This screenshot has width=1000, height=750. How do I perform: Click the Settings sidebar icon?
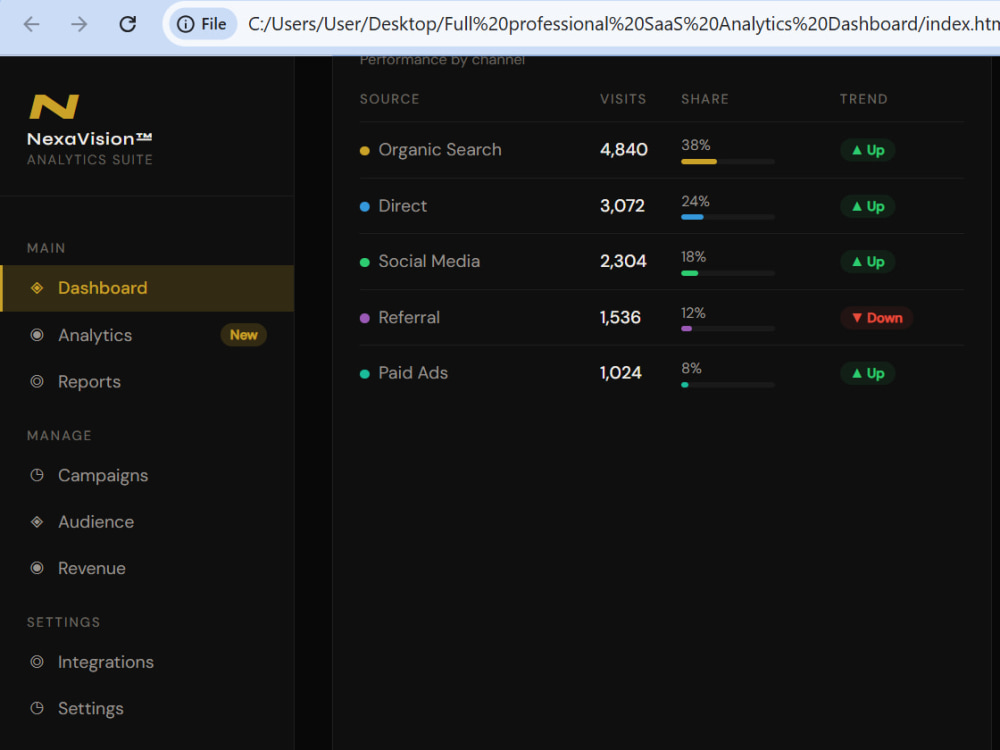click(37, 708)
